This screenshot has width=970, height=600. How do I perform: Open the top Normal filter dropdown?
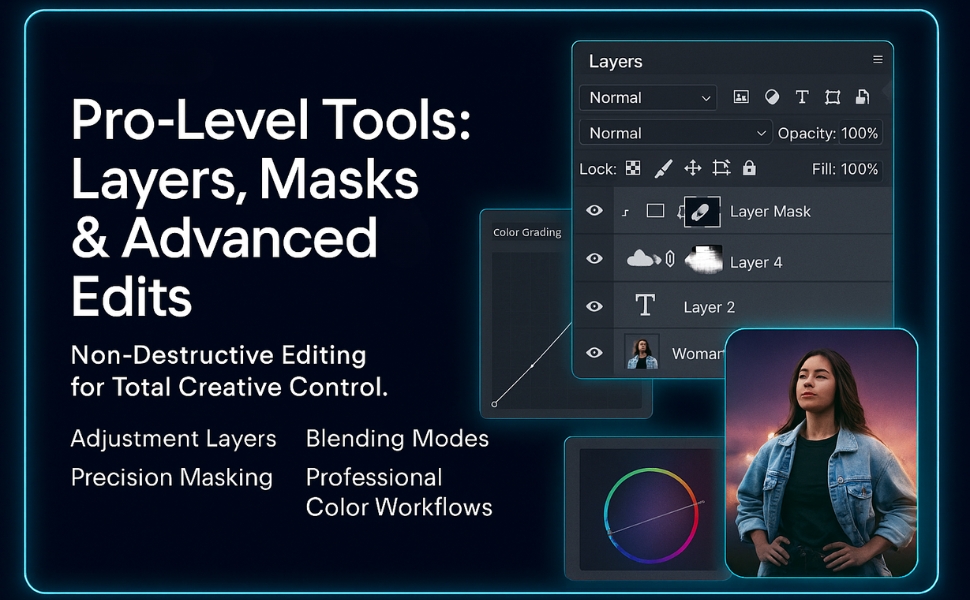(648, 97)
